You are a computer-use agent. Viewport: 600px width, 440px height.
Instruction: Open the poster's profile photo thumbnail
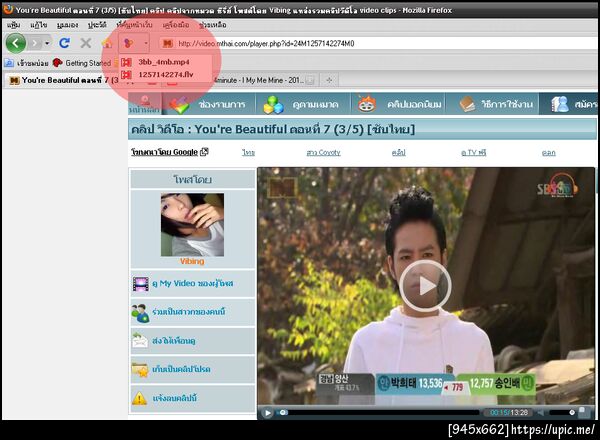point(192,225)
